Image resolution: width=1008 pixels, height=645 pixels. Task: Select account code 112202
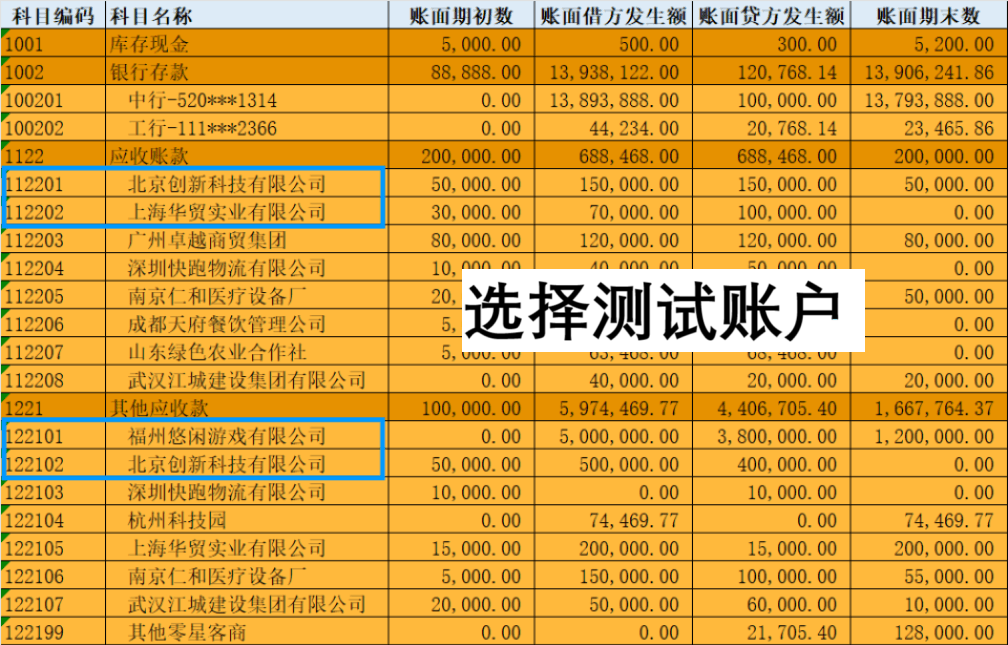tap(53, 212)
